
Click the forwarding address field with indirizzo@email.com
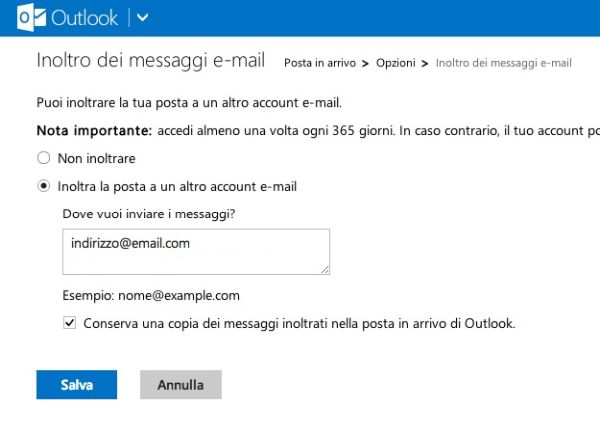(x=195, y=251)
